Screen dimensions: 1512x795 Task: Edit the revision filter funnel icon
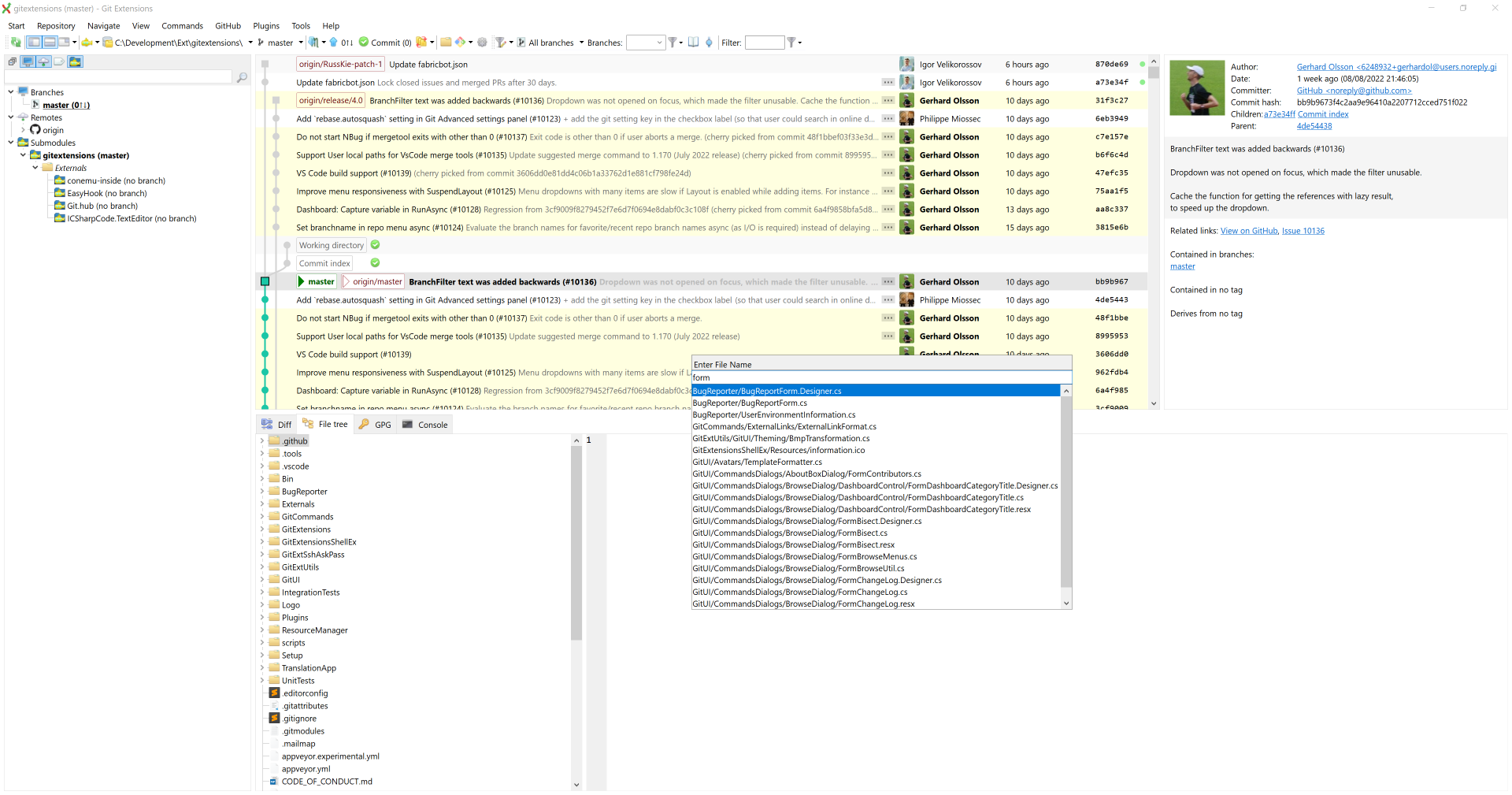pyautogui.click(x=499, y=43)
